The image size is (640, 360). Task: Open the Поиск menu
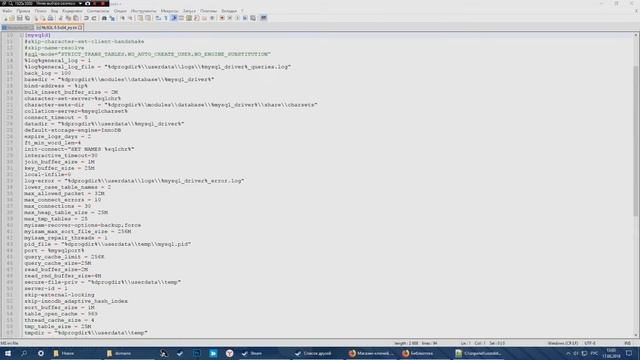40,11
